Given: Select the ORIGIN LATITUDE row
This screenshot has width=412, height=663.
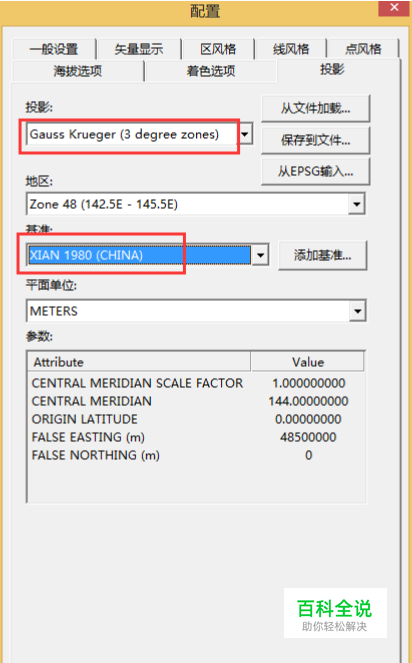Looking at the screenshot, I should pos(196,419).
